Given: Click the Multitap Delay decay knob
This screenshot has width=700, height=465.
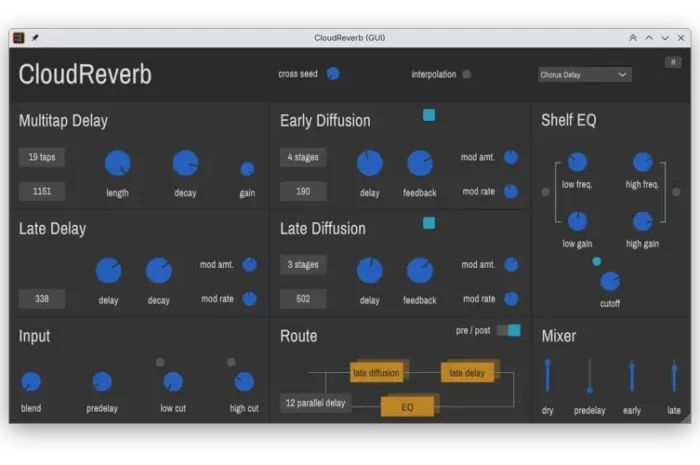Looking at the screenshot, I should click(x=185, y=163).
